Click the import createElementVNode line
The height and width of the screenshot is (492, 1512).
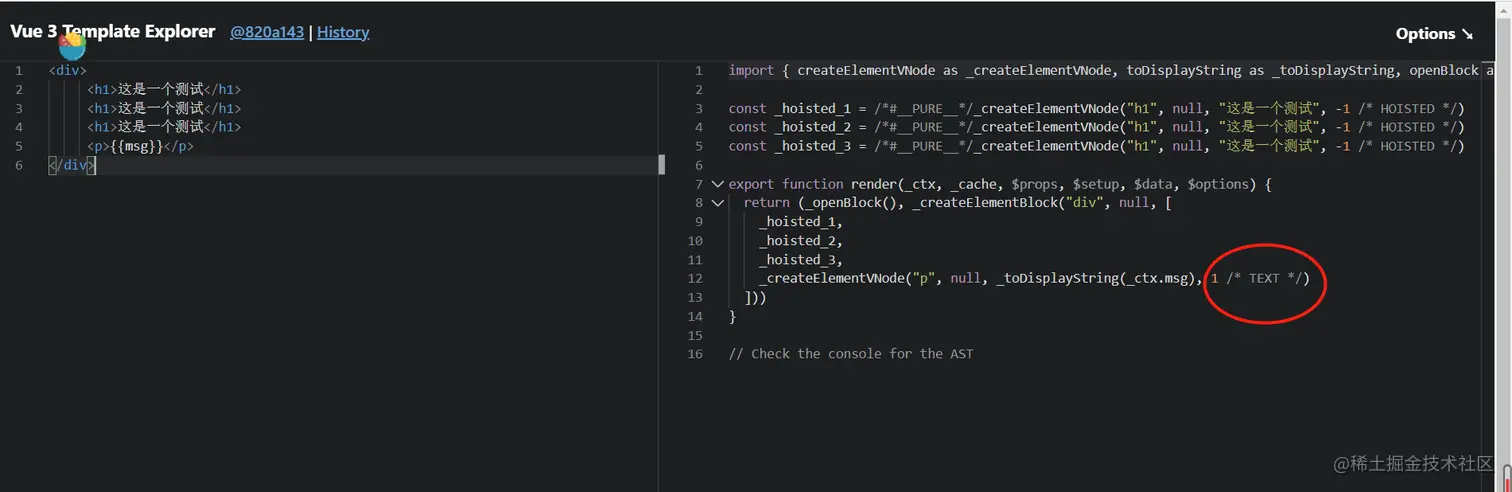(1110, 71)
